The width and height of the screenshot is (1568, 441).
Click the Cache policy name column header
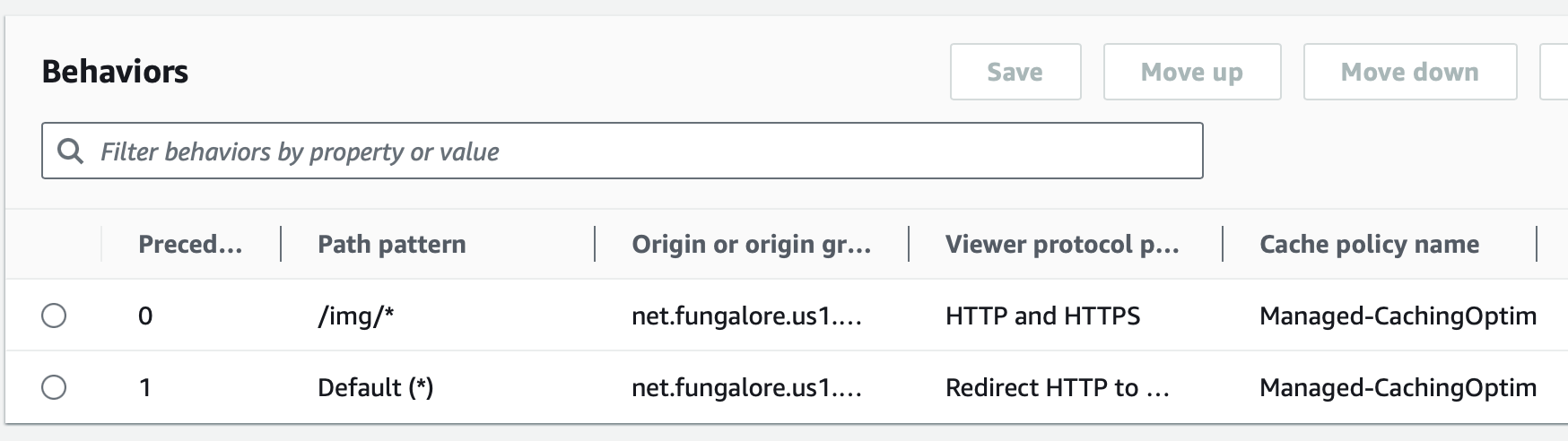pyautogui.click(x=1369, y=244)
